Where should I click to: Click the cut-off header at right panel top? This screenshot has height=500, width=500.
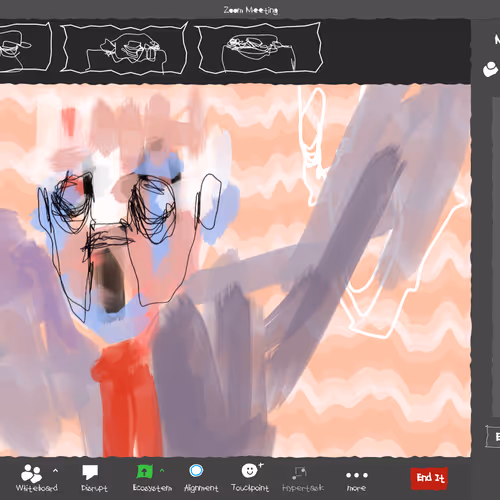click(497, 40)
